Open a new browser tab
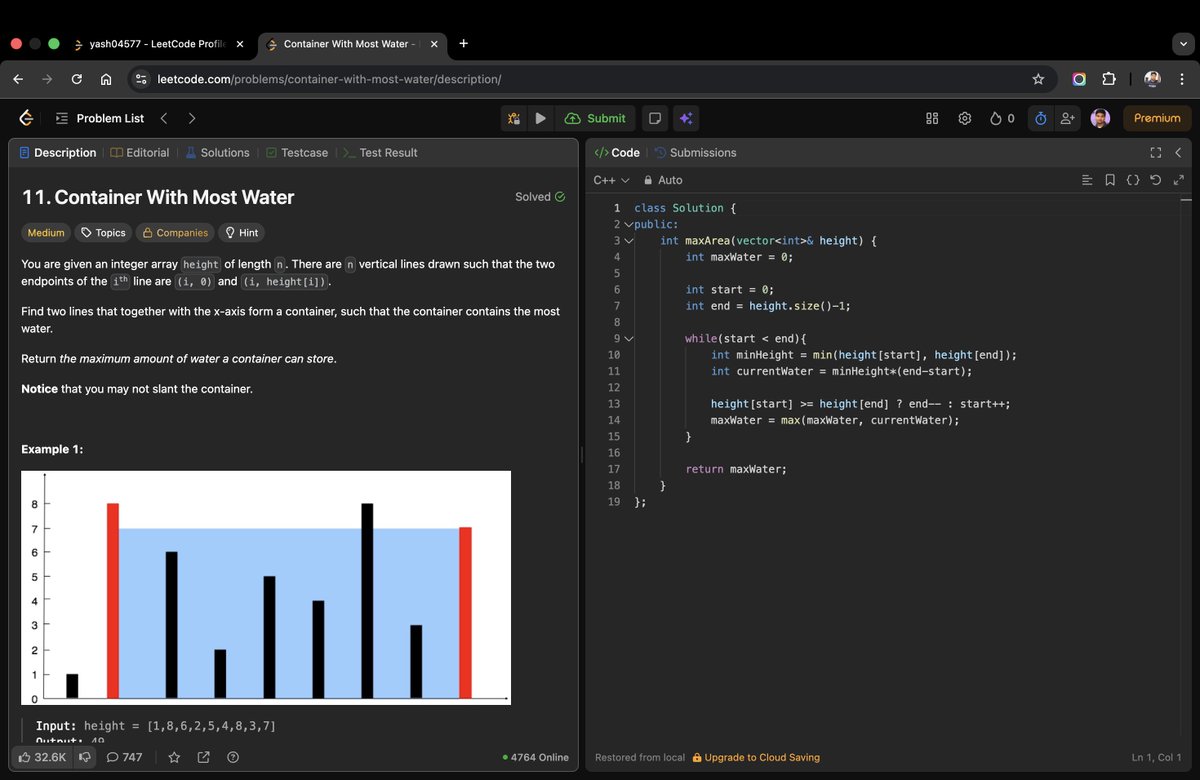Image resolution: width=1200 pixels, height=780 pixels. pyautogui.click(x=464, y=44)
